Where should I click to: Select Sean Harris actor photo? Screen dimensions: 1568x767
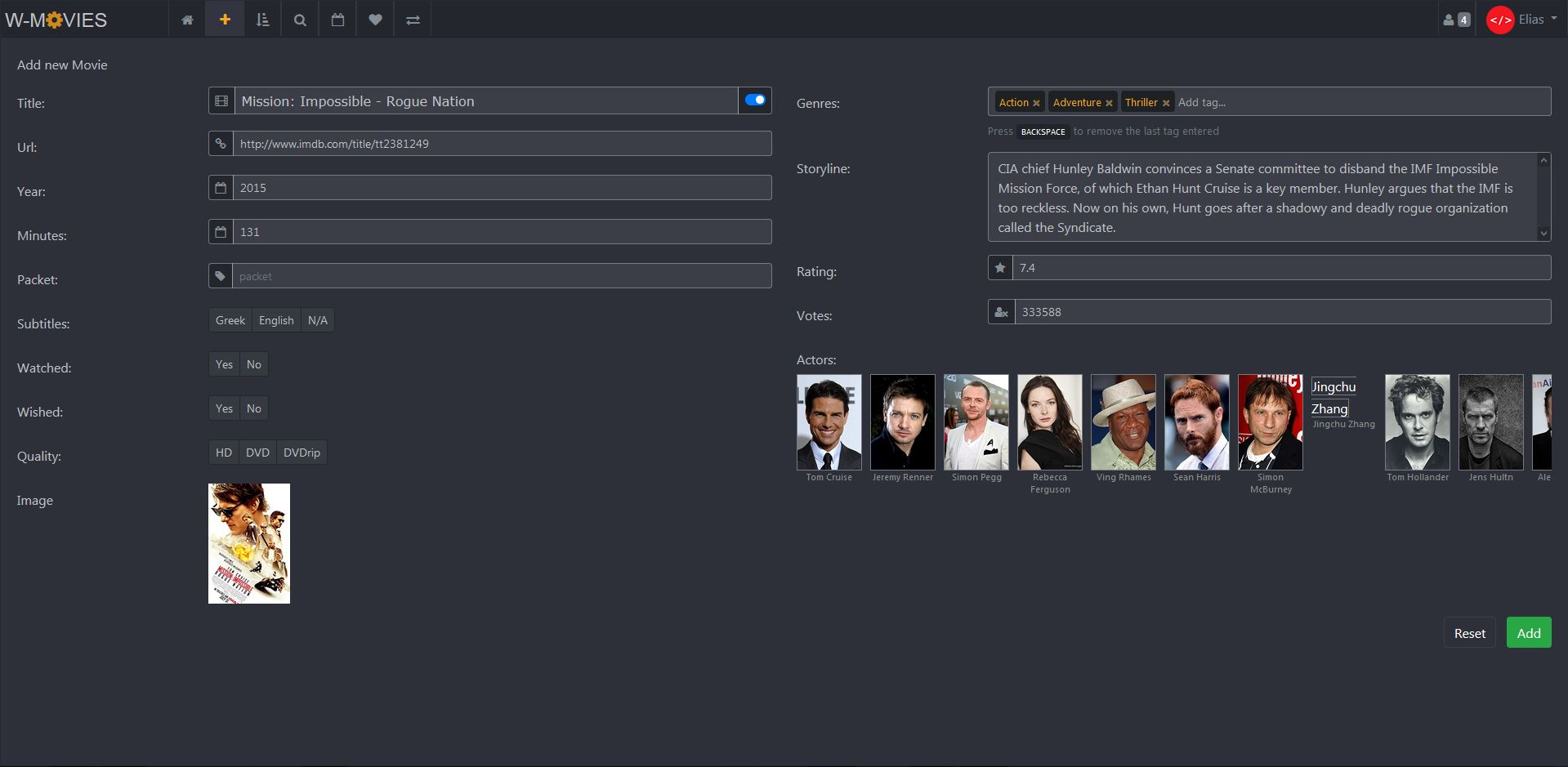1197,422
